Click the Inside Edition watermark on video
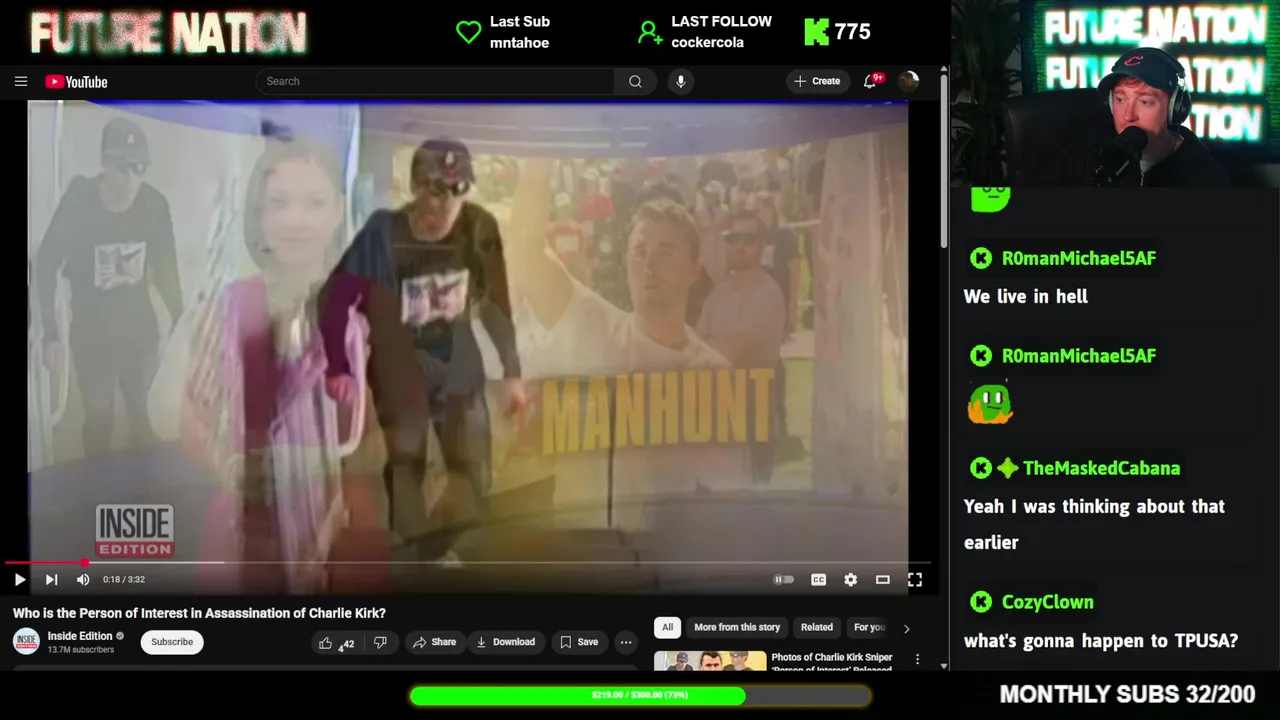The image size is (1280, 720). 134,530
